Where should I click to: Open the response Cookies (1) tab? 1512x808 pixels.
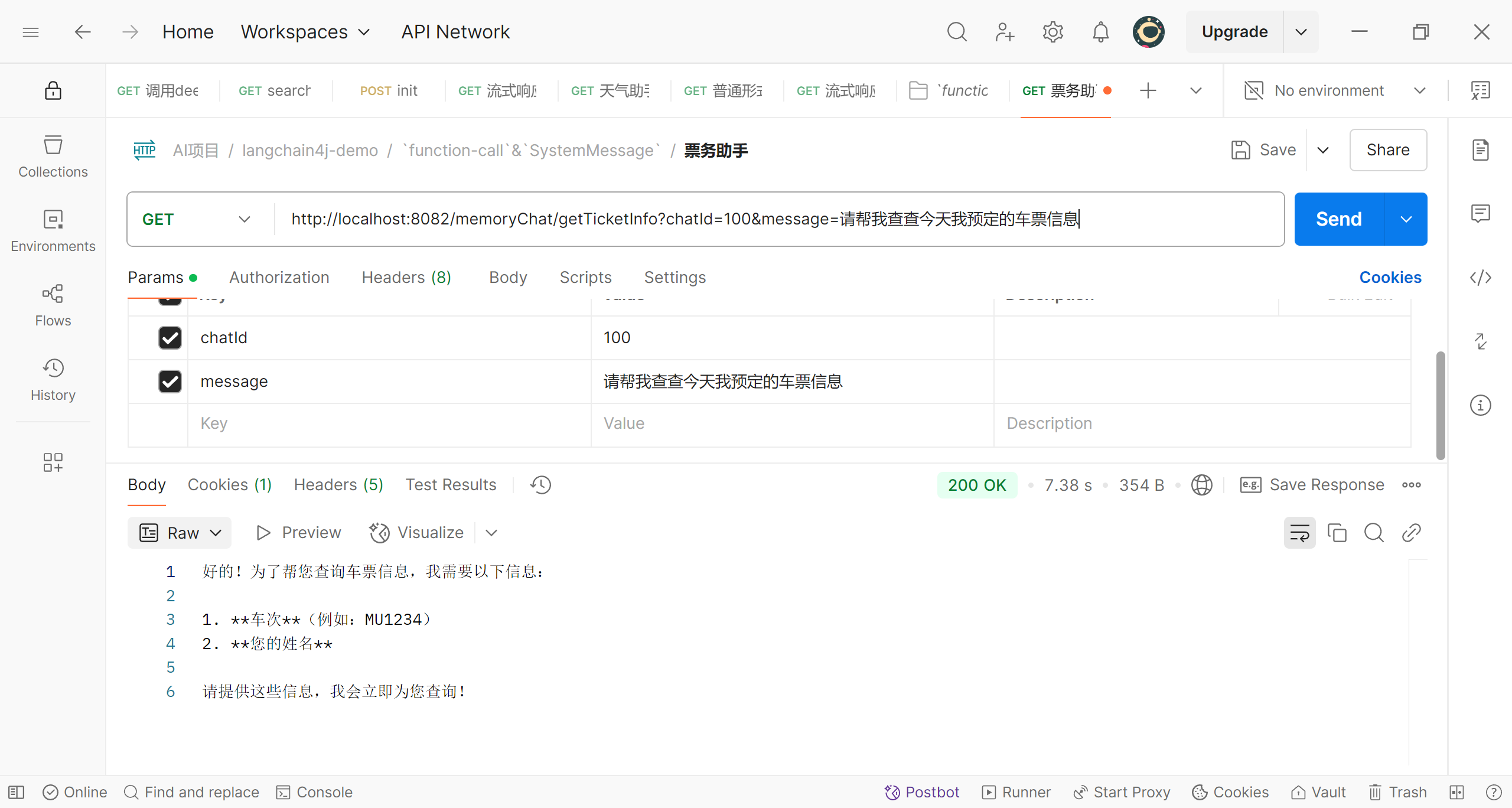coord(229,485)
